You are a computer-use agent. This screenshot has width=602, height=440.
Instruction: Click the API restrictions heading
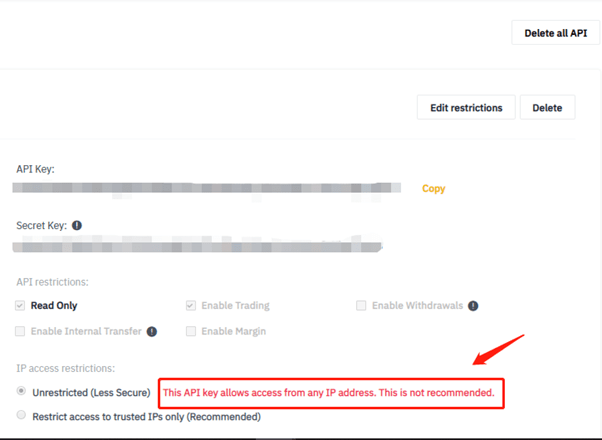pyautogui.click(x=52, y=282)
